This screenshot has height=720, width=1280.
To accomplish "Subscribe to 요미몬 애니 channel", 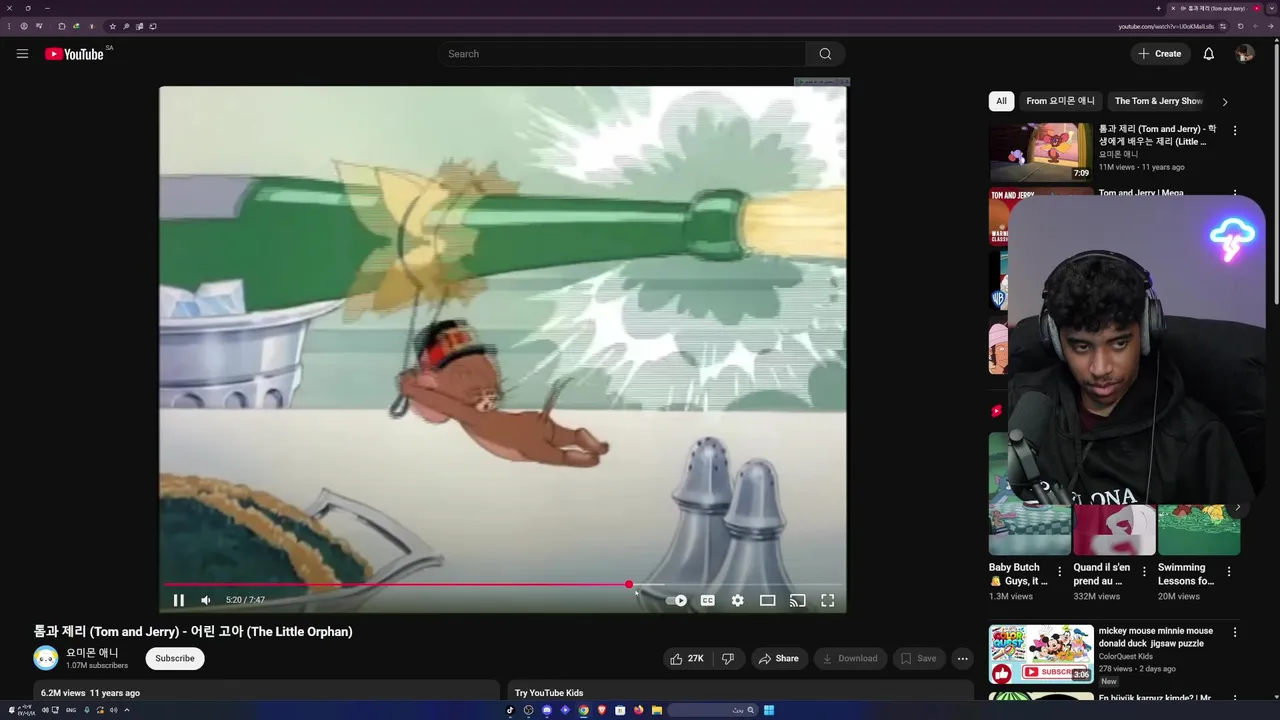I will pyautogui.click(x=175, y=658).
